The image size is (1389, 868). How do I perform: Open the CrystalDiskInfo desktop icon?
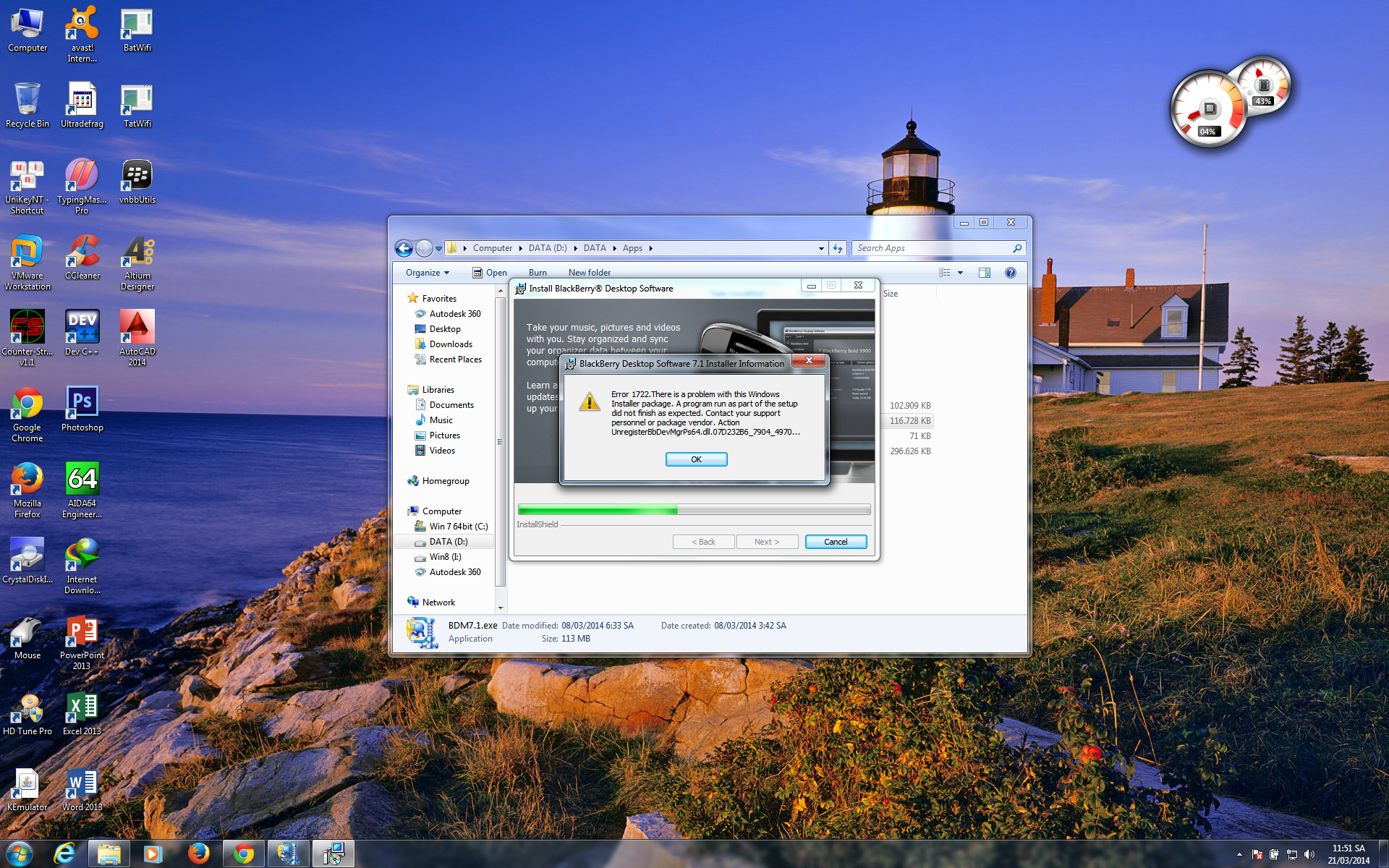[x=27, y=561]
